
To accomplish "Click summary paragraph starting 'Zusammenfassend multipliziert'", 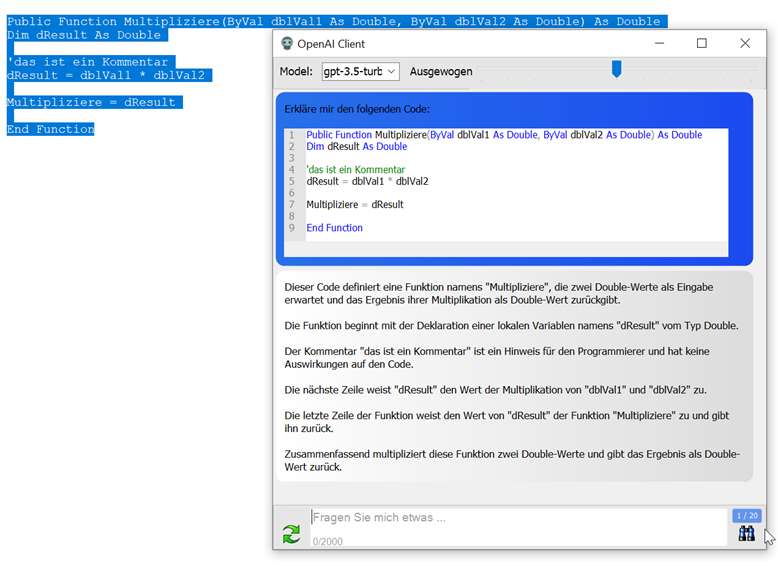I will (x=512, y=460).
